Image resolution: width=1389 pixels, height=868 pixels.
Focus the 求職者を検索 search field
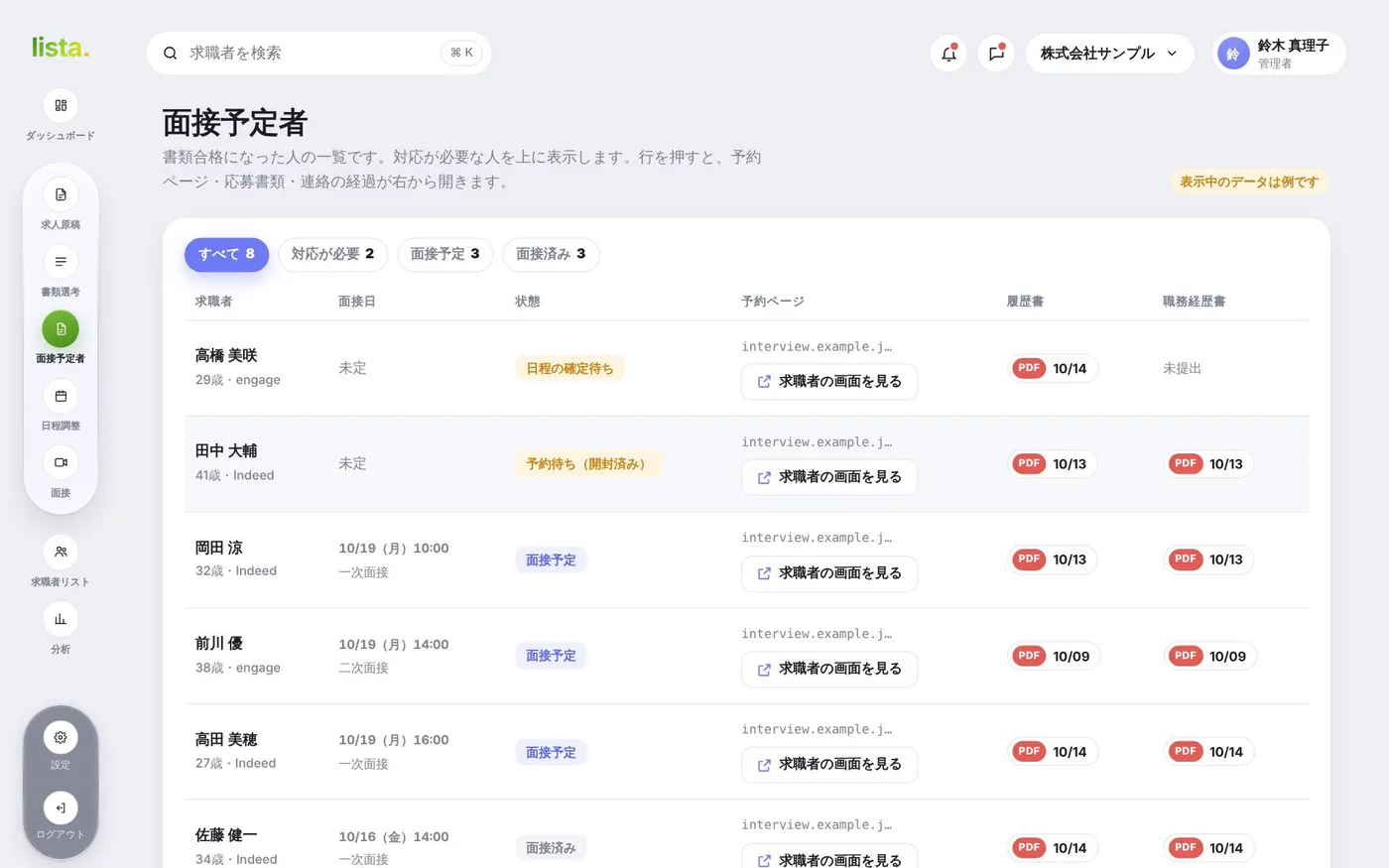(x=318, y=53)
